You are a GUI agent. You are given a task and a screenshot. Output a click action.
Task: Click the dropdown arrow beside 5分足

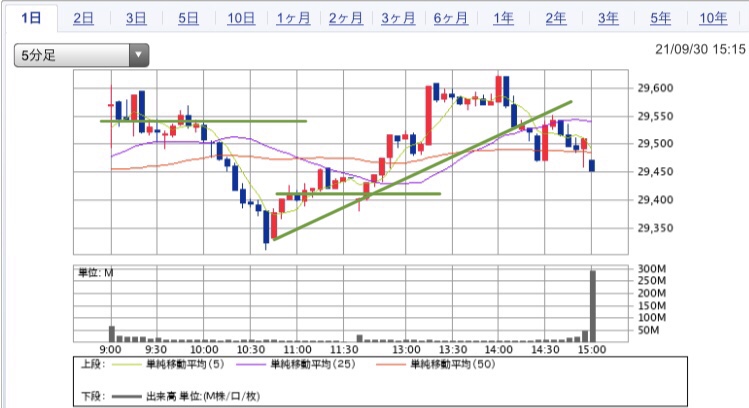[x=139, y=55]
